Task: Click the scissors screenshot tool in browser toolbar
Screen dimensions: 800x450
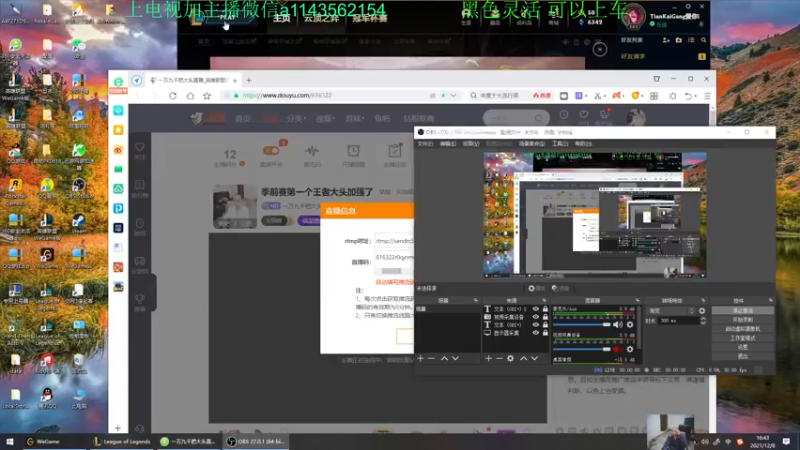Action: point(597,96)
